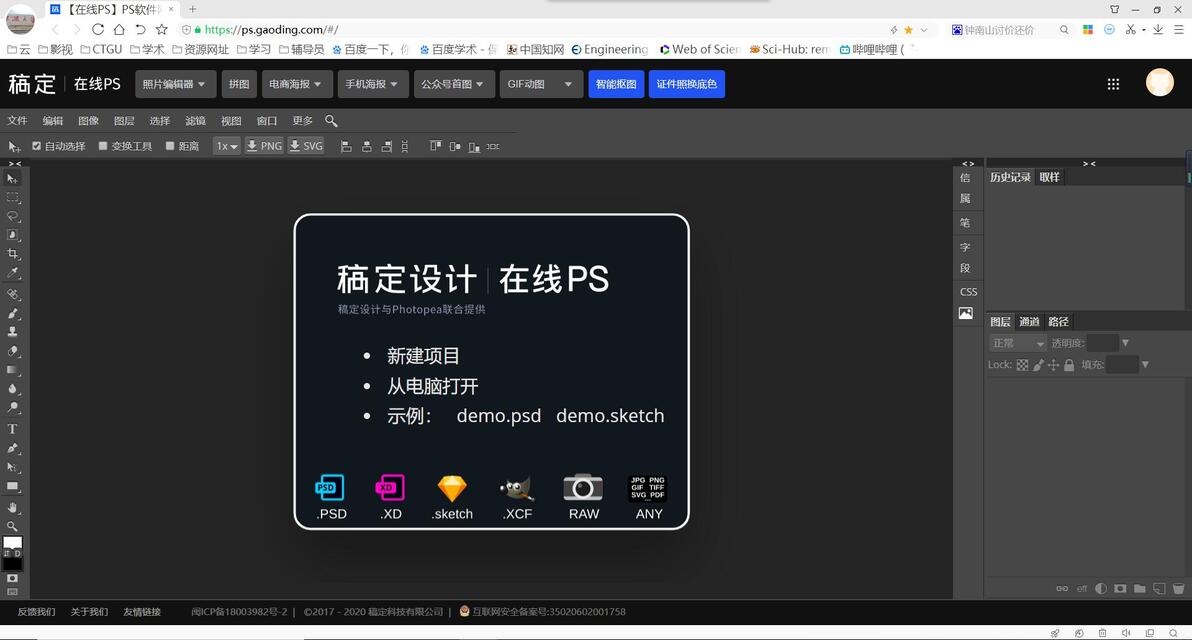Click the user avatar in header
This screenshot has height=640, width=1192.
(x=1159, y=82)
